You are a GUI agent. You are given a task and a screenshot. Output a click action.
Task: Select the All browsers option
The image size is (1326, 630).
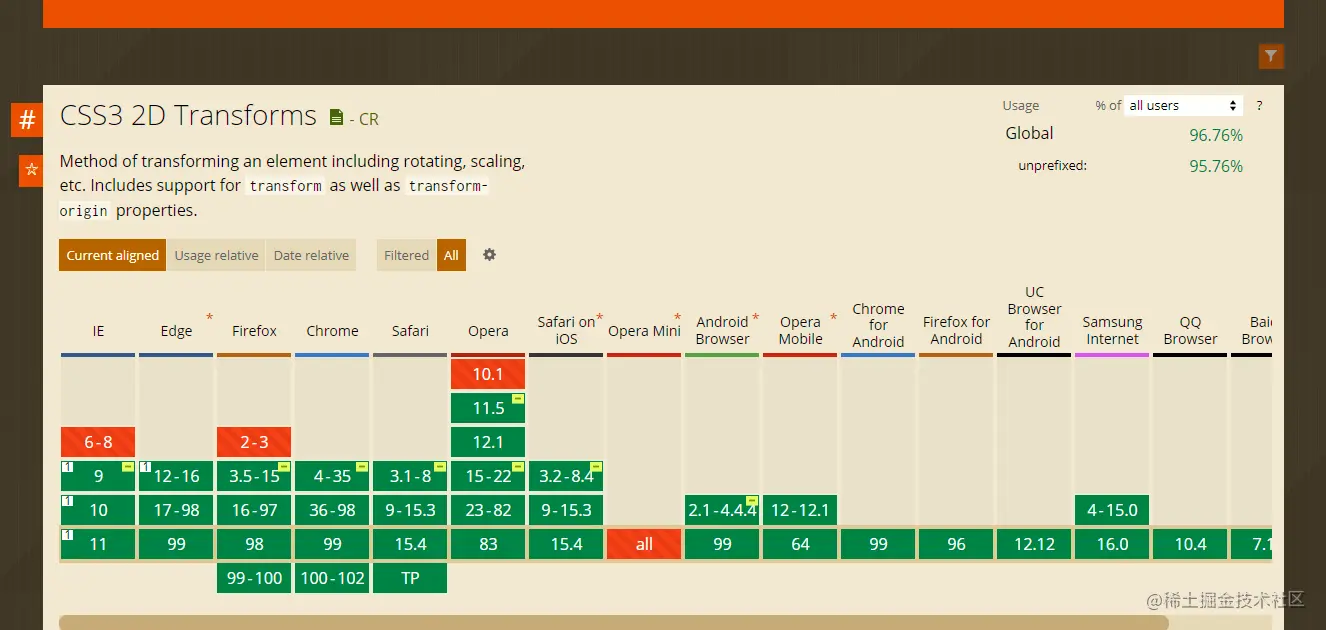pos(451,255)
